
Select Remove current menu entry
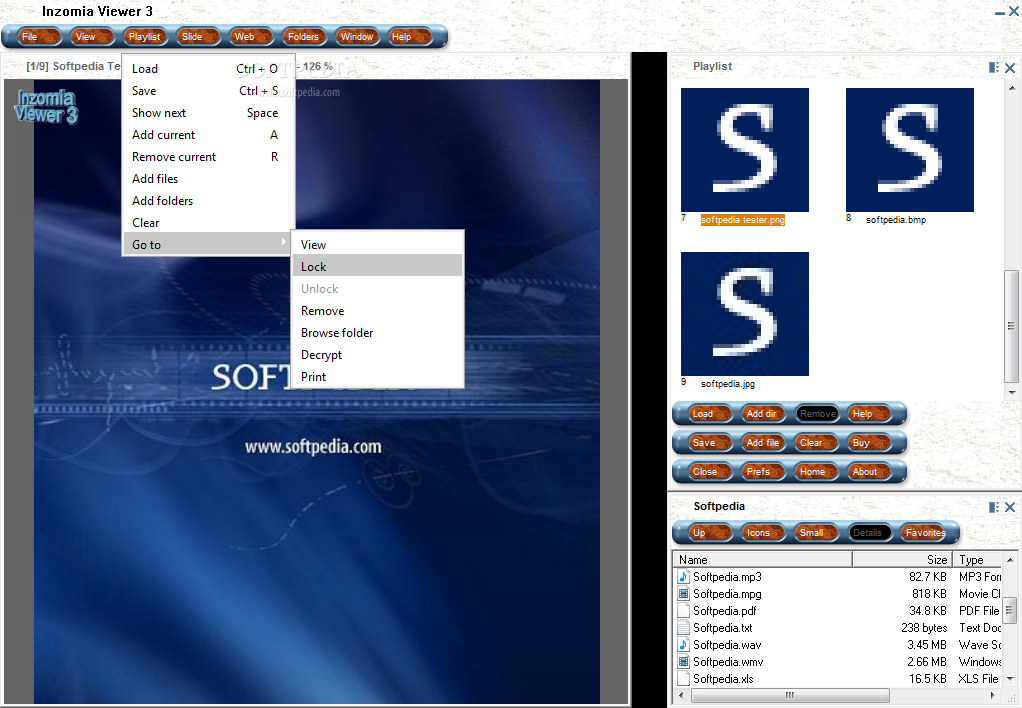208,157
